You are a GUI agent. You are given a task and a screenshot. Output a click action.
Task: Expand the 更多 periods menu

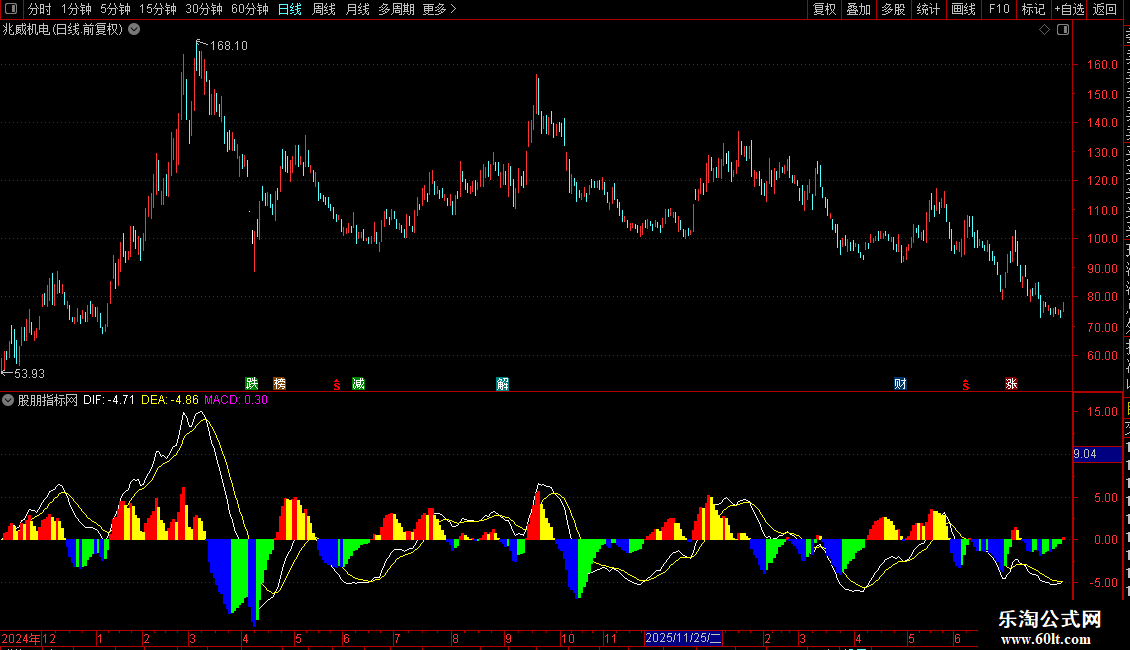439,9
